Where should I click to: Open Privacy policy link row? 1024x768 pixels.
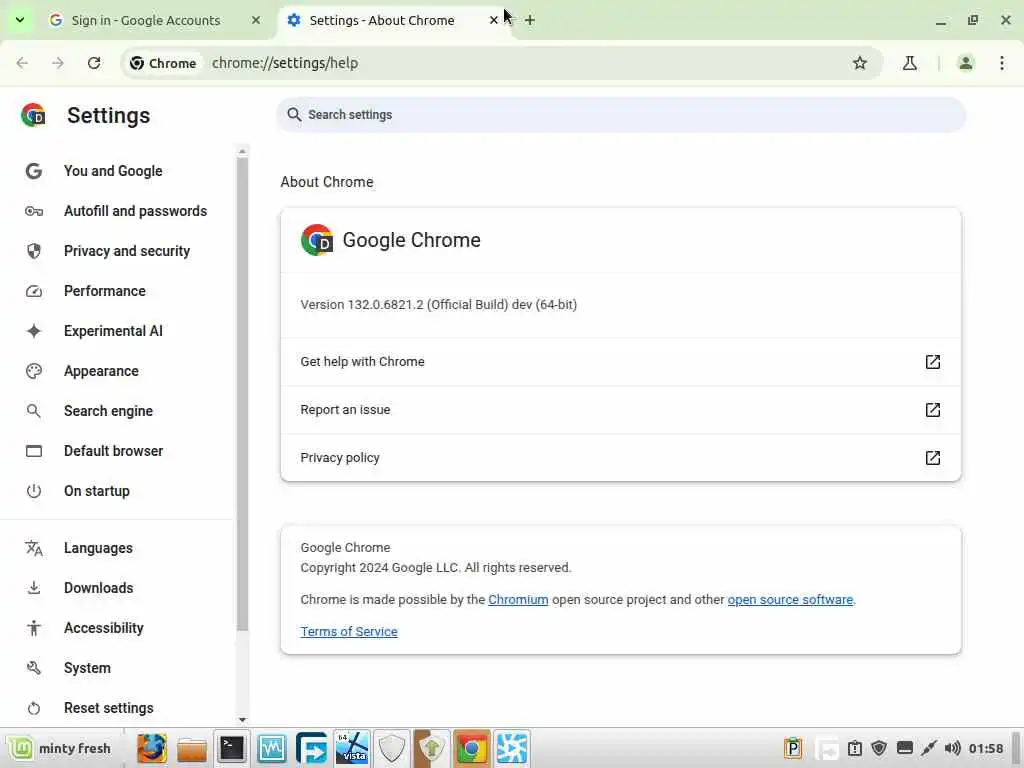pyautogui.click(x=620, y=458)
